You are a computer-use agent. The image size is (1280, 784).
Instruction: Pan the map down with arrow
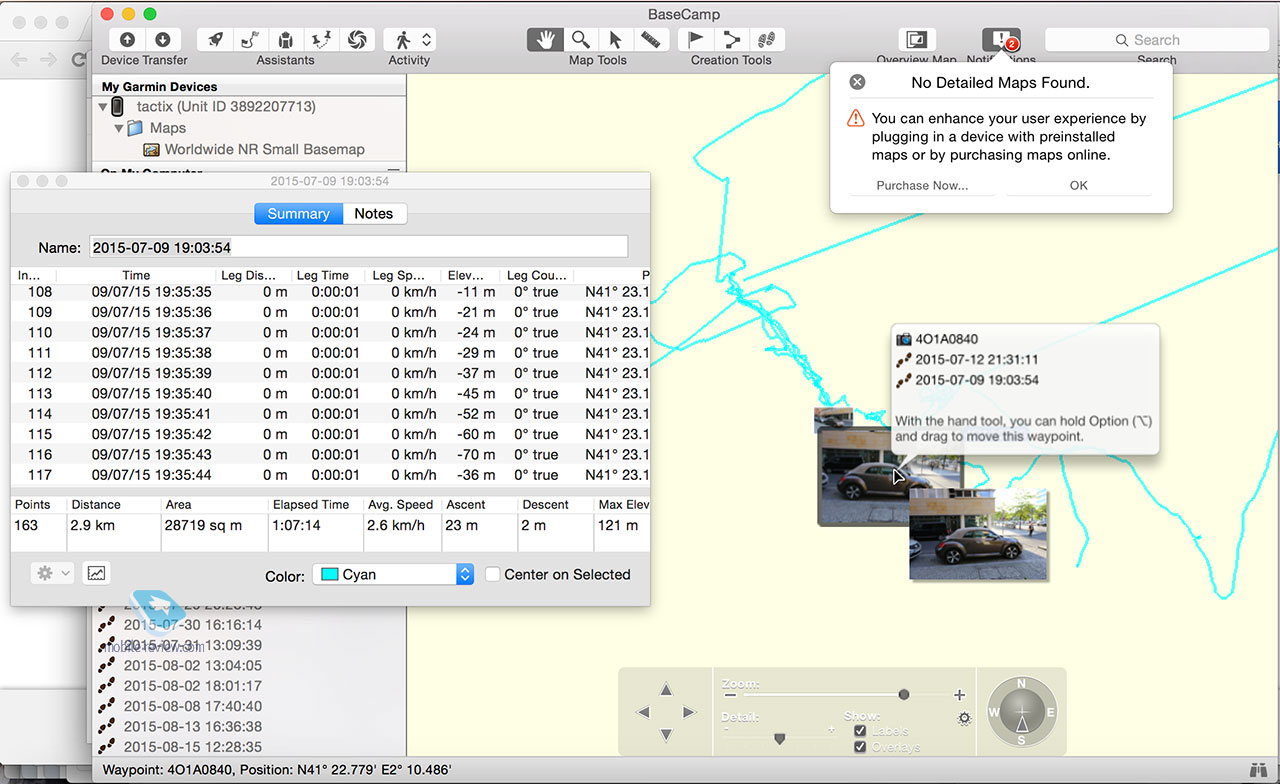coord(666,735)
